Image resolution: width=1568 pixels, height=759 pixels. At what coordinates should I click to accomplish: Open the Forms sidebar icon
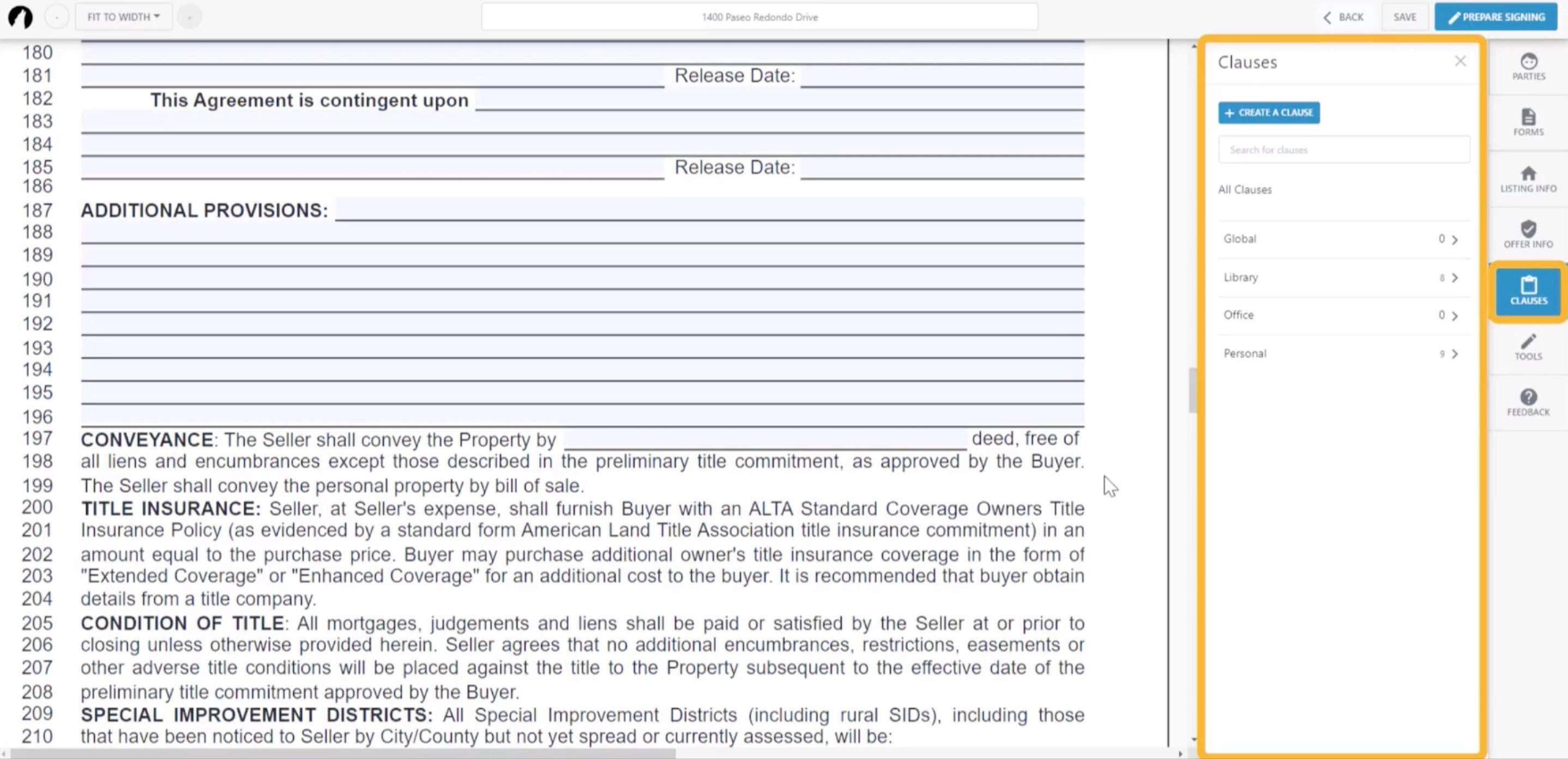click(1528, 122)
